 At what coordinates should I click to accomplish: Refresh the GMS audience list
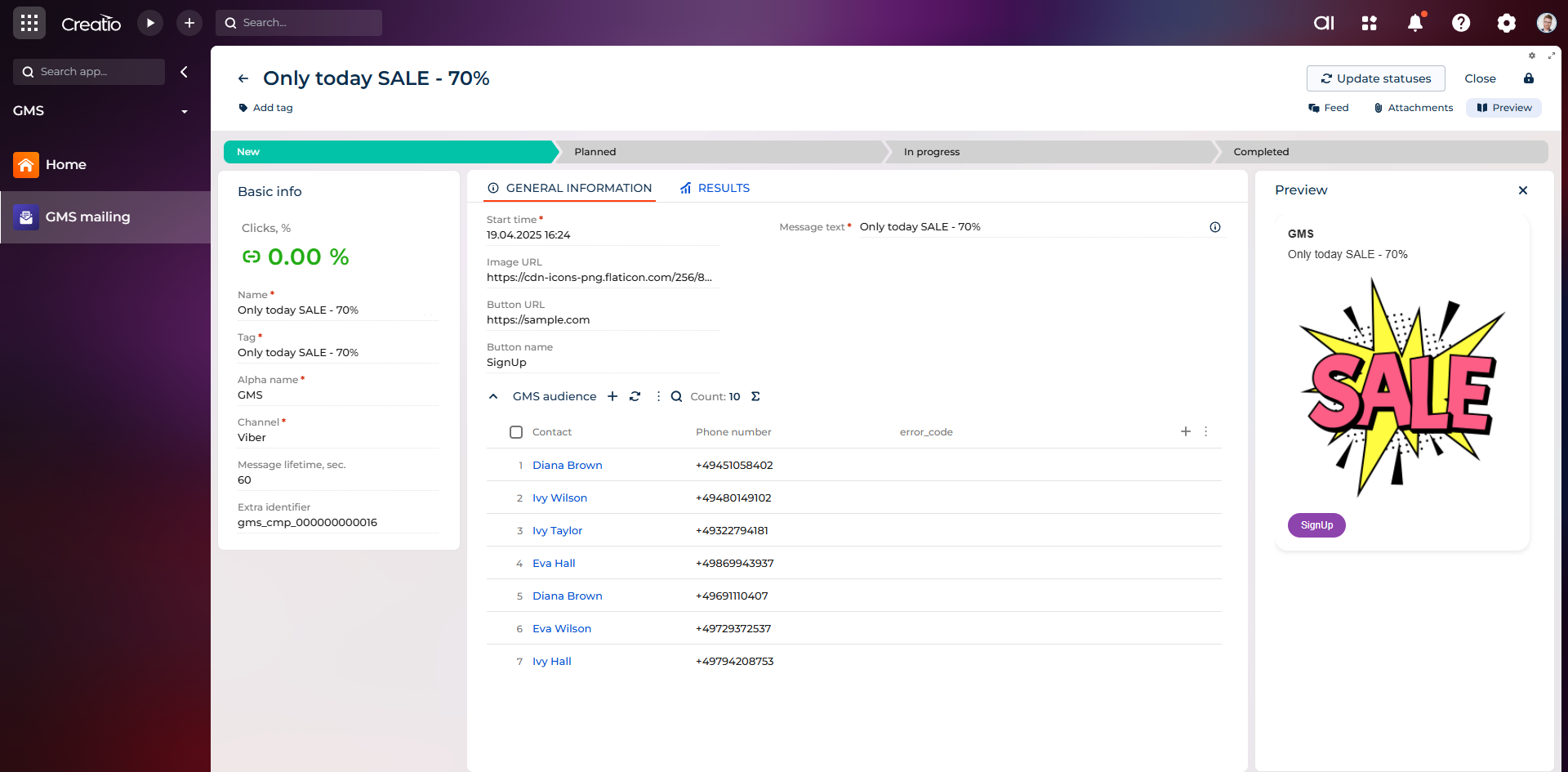click(635, 396)
